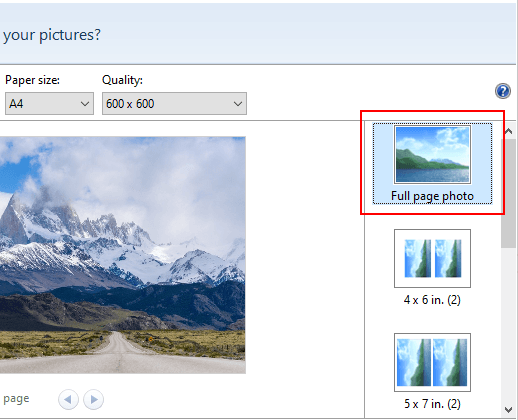Go to next page arrow

[93, 399]
